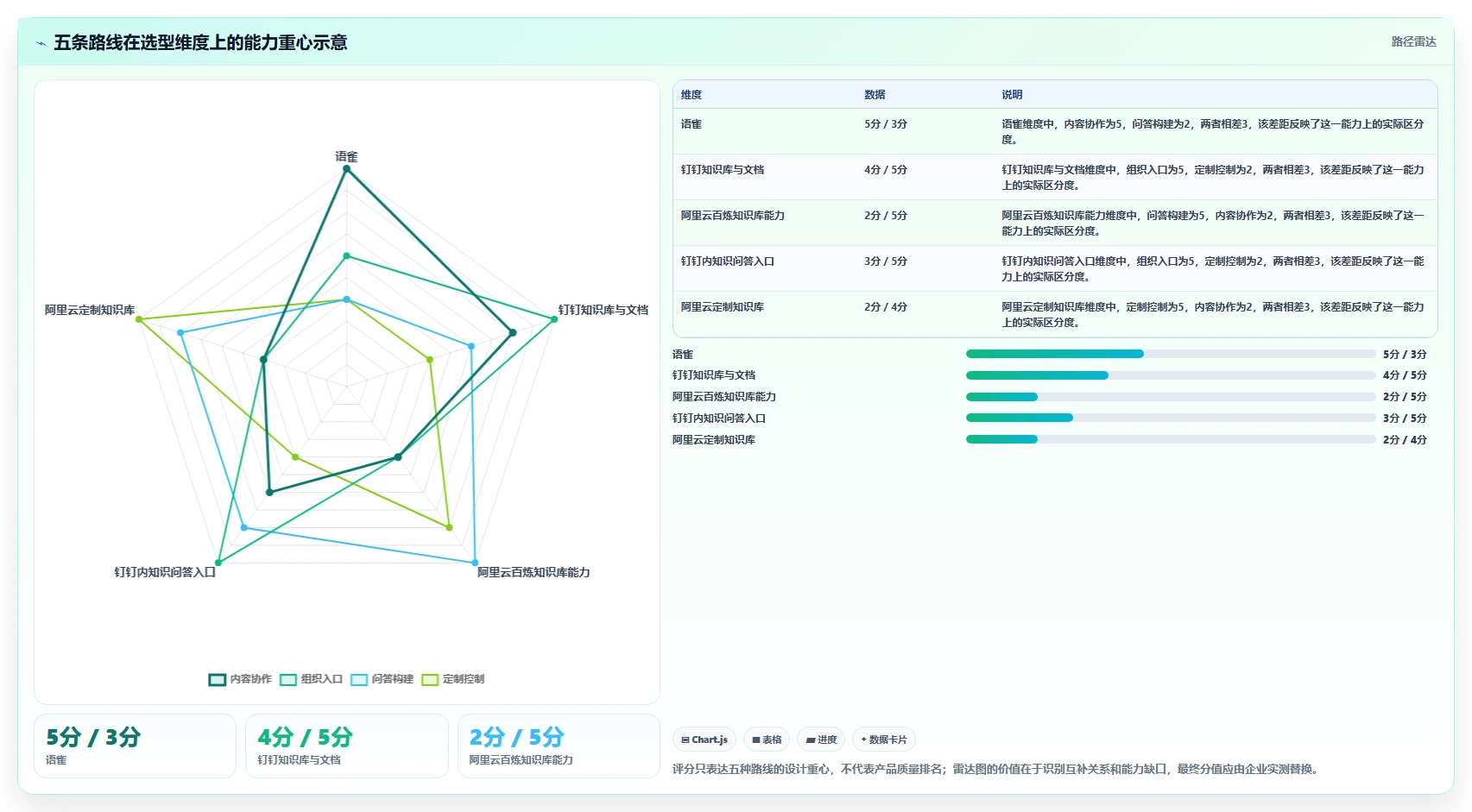The height and width of the screenshot is (812, 1472).
Task: Click the 语雀 progress bar
Action: pyautogui.click(x=1170, y=354)
